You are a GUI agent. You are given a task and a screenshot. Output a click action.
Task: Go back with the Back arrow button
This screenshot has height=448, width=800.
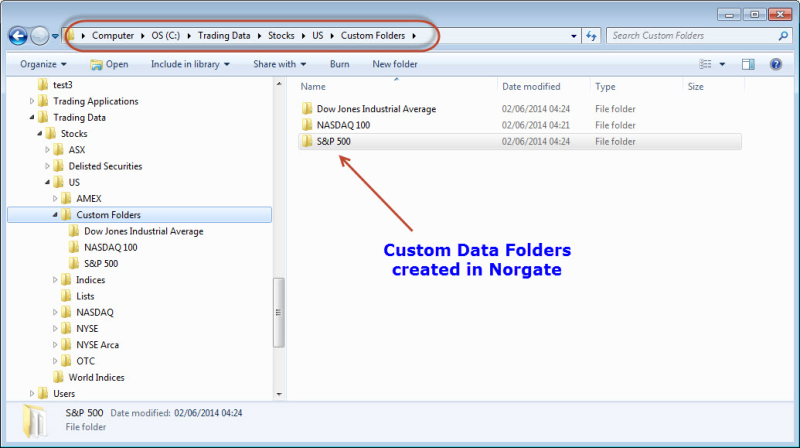18,36
